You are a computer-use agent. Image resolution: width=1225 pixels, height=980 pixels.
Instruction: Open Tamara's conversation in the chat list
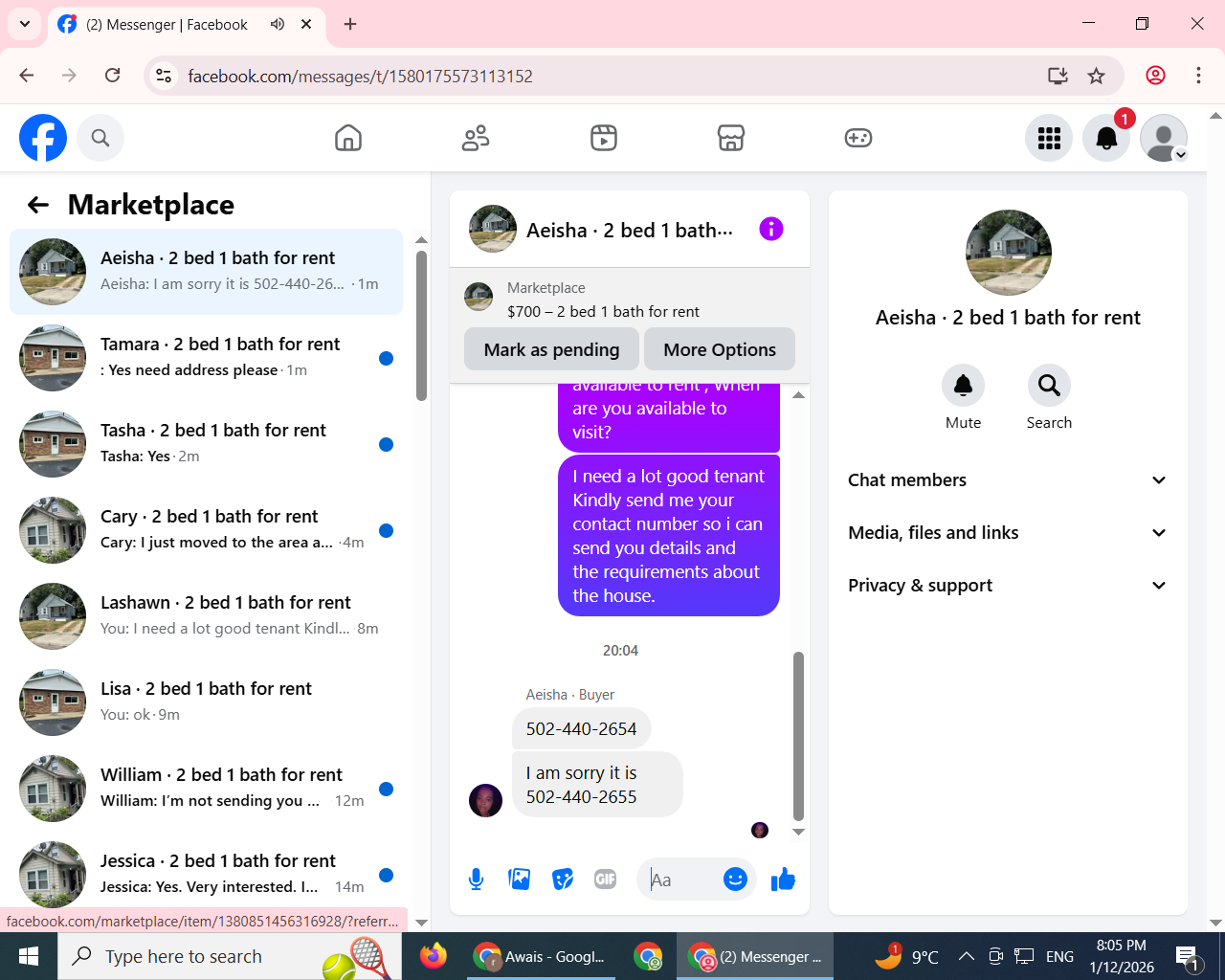(x=206, y=358)
